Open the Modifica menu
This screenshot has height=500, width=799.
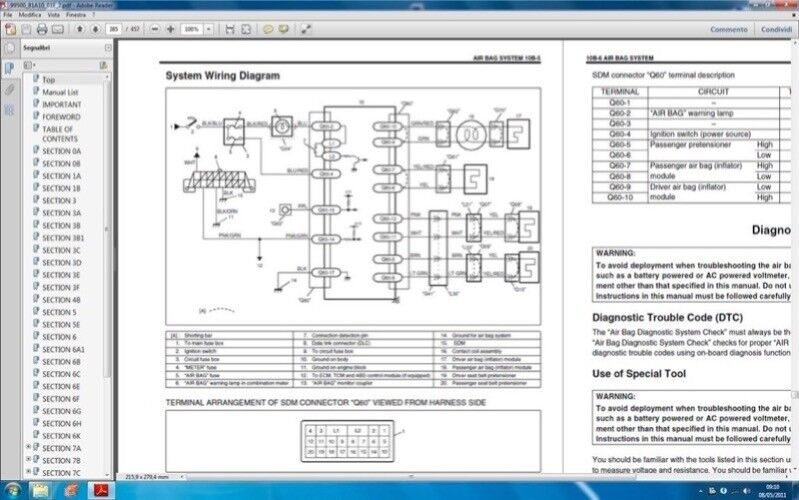click(x=30, y=16)
